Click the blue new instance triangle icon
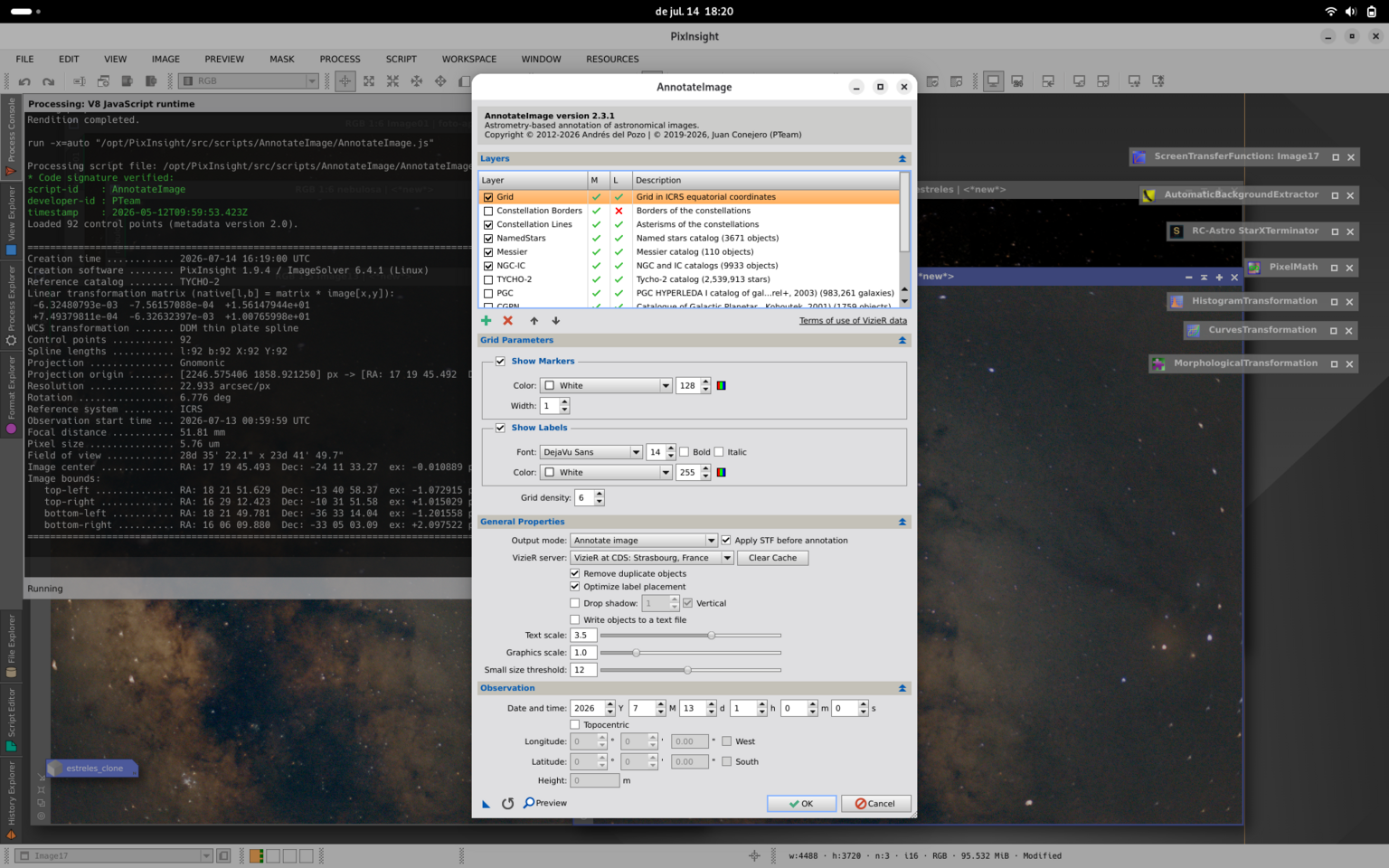 (486, 803)
